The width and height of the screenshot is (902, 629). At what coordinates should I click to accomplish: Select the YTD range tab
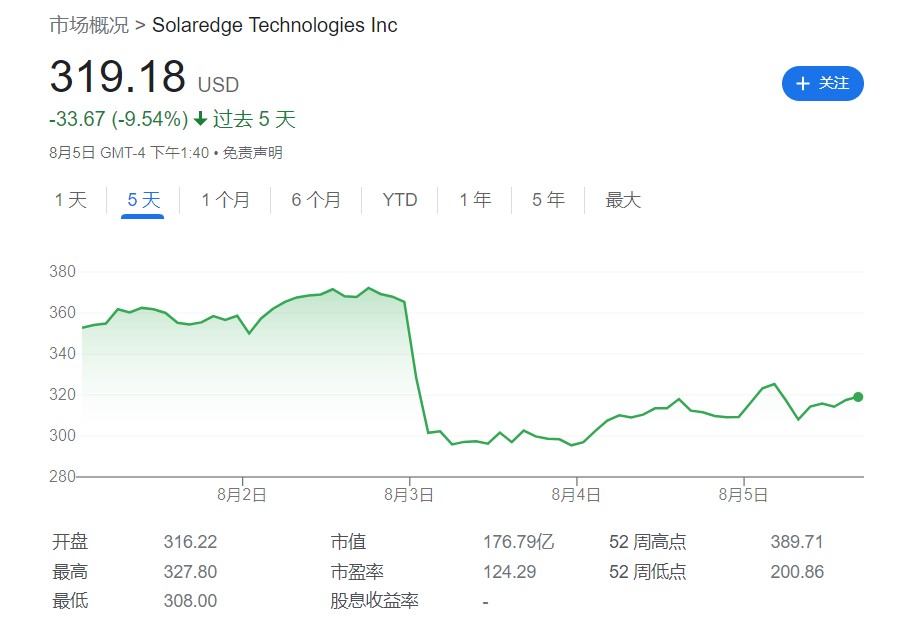[400, 200]
